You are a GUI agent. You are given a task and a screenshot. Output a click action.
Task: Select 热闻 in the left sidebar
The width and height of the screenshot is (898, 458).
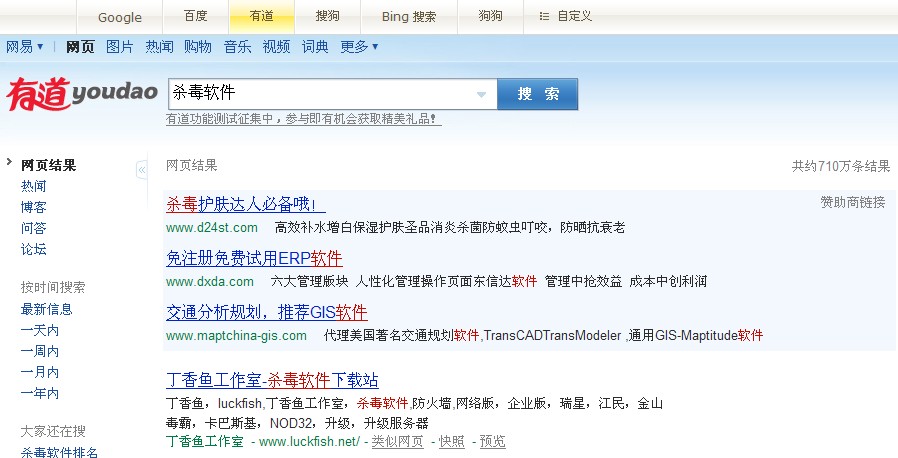(33, 186)
